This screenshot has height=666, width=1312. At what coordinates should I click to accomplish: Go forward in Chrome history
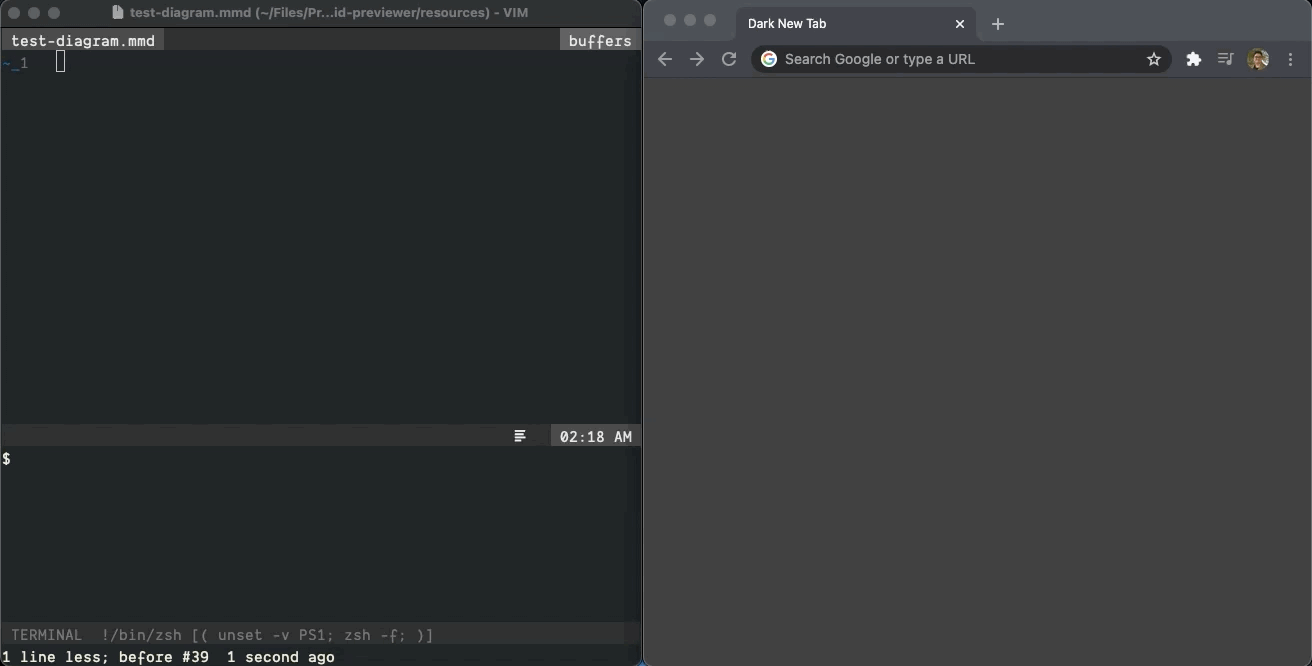697,59
